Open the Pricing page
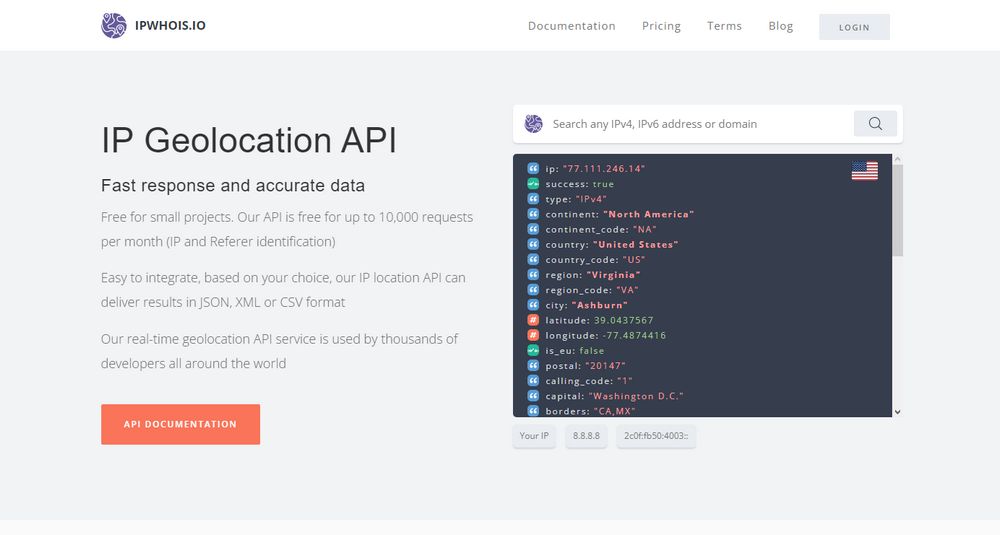The image size is (1000, 535). 661,26
